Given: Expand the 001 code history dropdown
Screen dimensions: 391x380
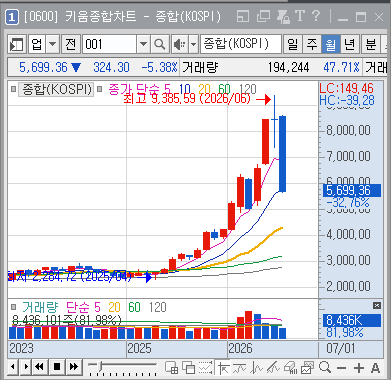Looking at the screenshot, I should pyautogui.click(x=143, y=44).
